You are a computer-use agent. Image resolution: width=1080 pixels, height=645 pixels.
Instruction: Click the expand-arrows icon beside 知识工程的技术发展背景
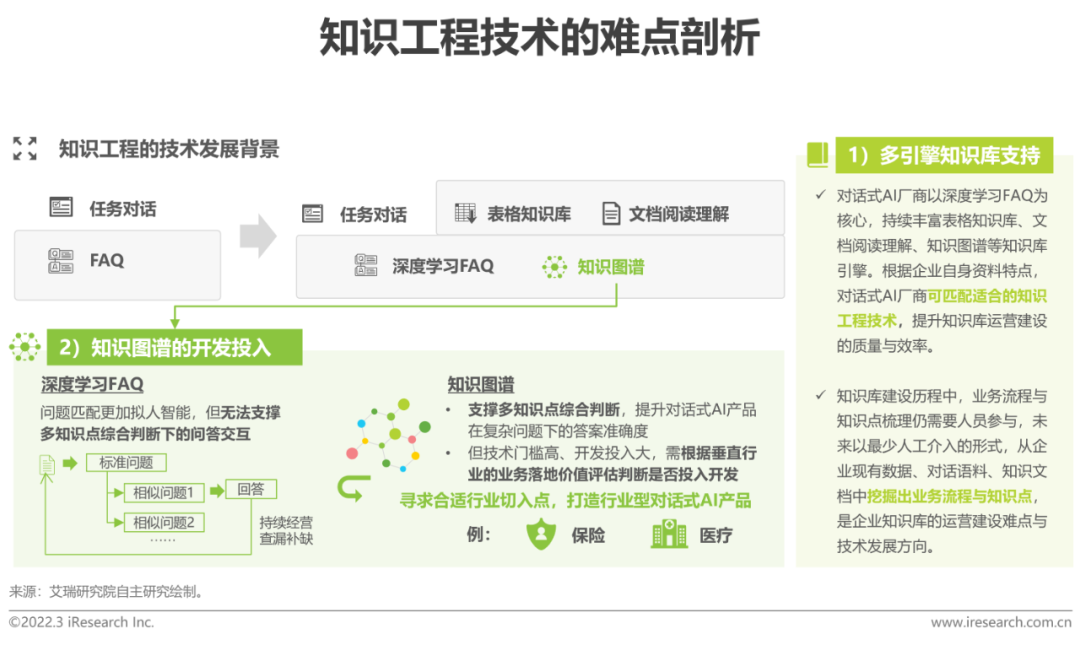[25, 149]
